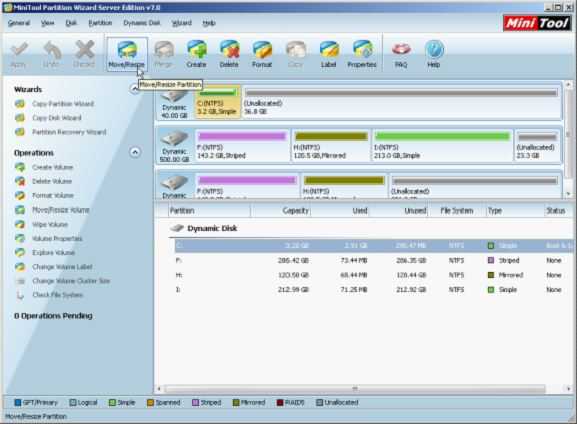The image size is (577, 424).
Task: Open the Partition menu
Action: 100,23
